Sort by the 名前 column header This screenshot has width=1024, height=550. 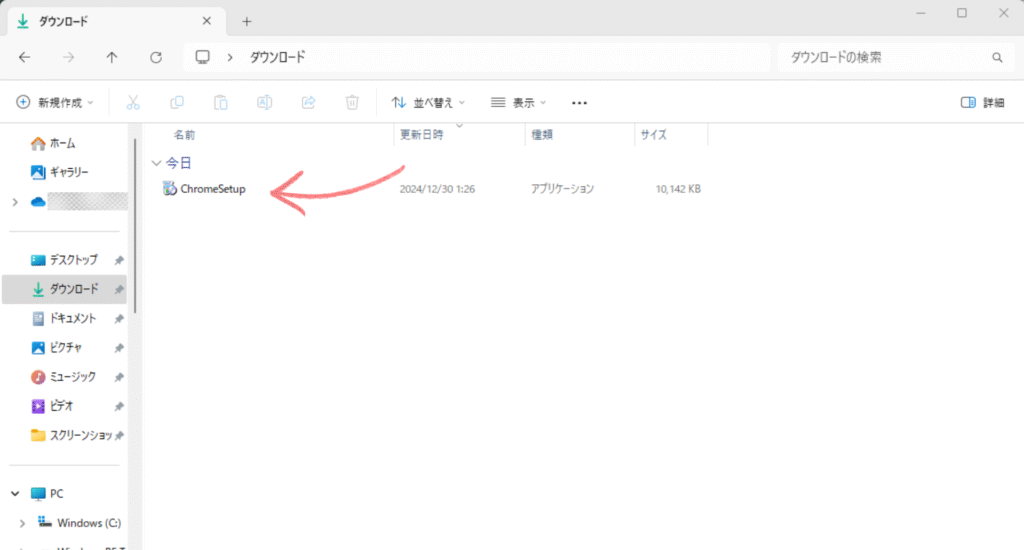pos(184,135)
